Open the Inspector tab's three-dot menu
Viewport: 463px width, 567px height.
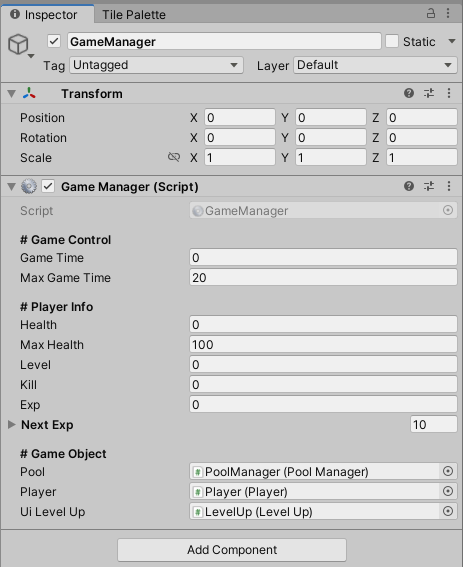pos(448,13)
